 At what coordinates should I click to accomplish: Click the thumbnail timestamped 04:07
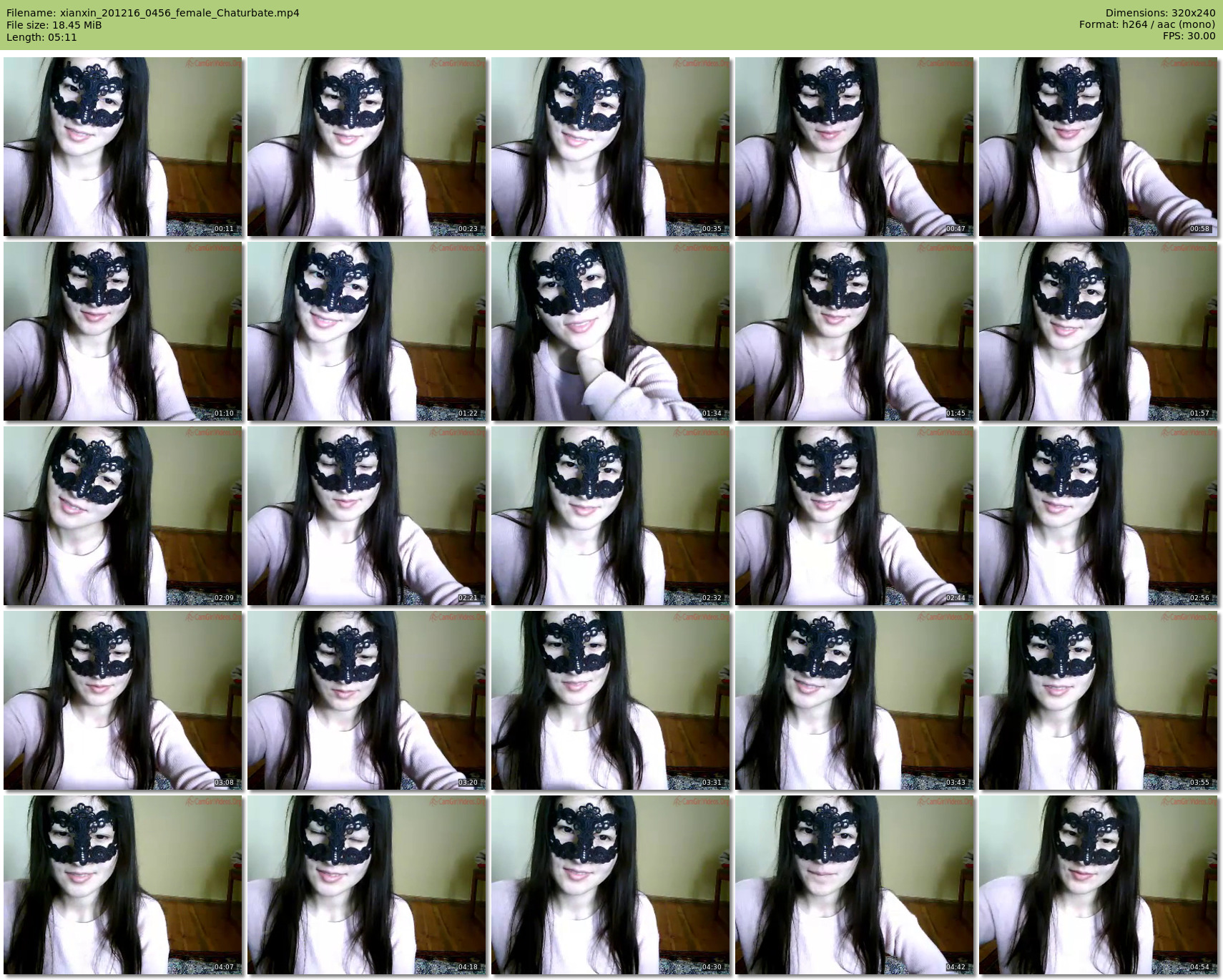coord(122,885)
